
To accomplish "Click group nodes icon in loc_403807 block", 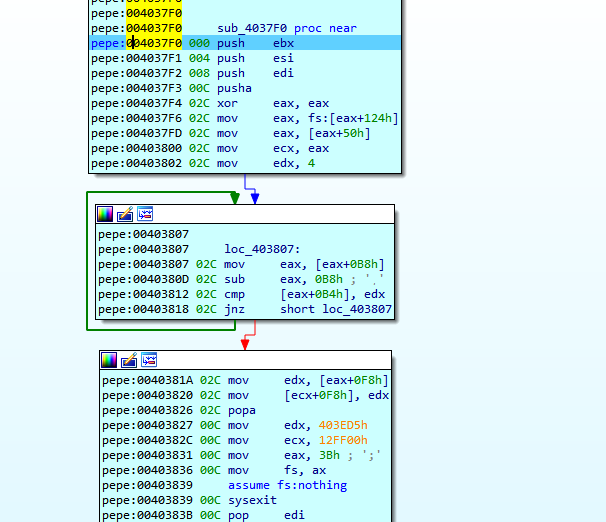I will pos(145,214).
